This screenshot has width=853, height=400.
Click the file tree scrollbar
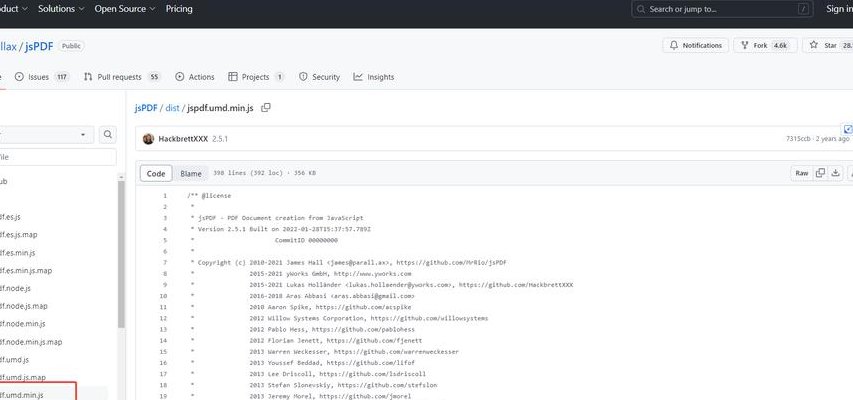coord(121,254)
